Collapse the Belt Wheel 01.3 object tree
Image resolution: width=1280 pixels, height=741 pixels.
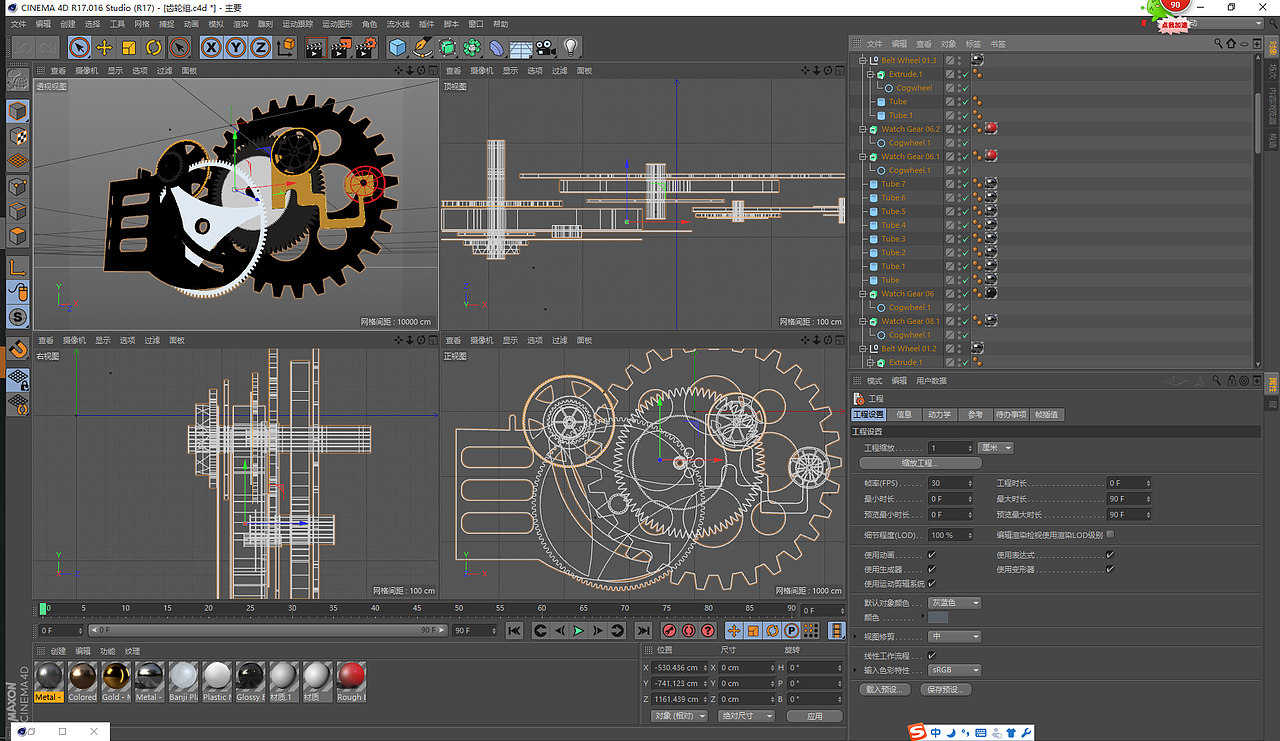(862, 61)
